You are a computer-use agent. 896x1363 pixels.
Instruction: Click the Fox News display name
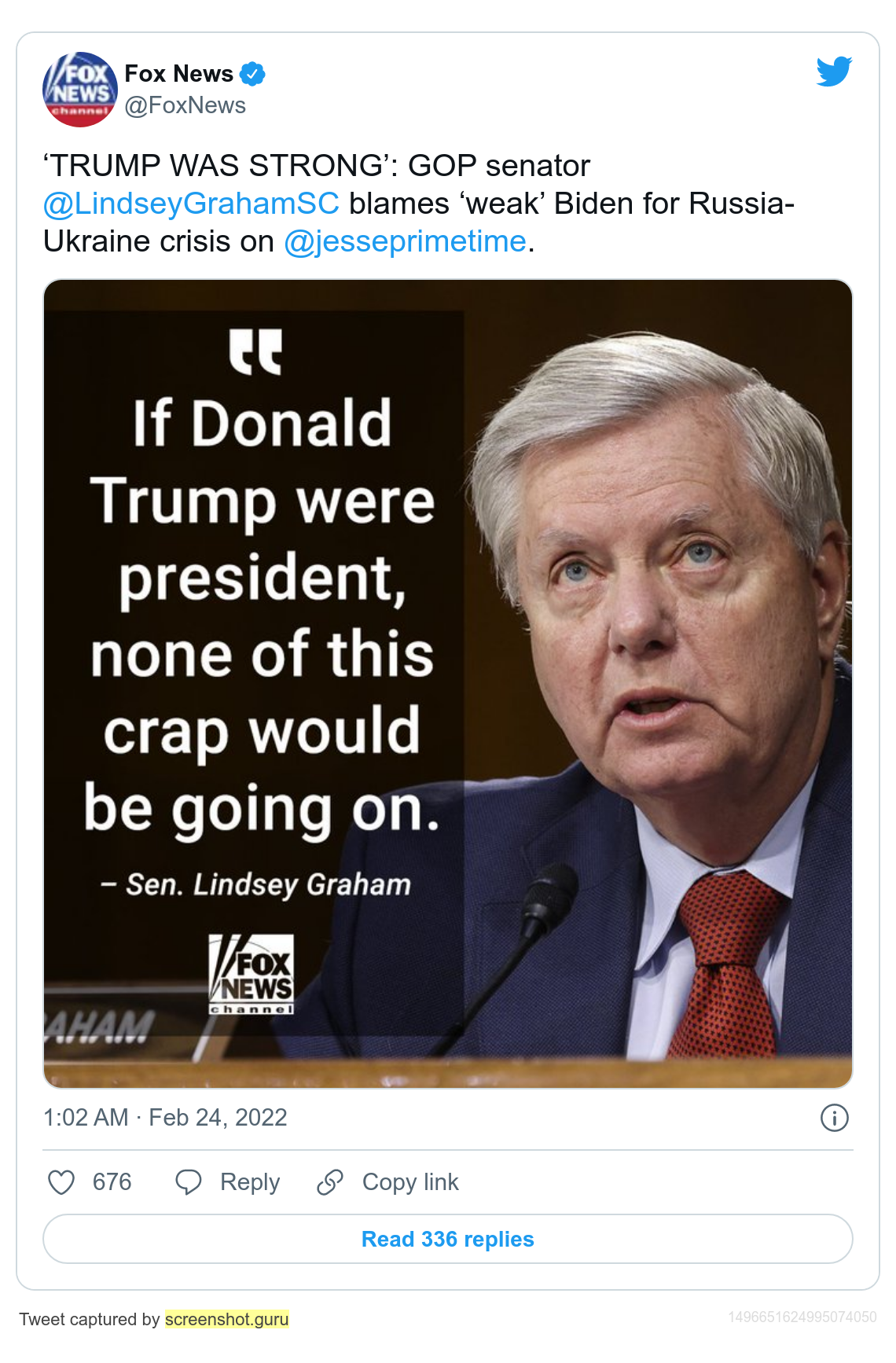(x=179, y=74)
